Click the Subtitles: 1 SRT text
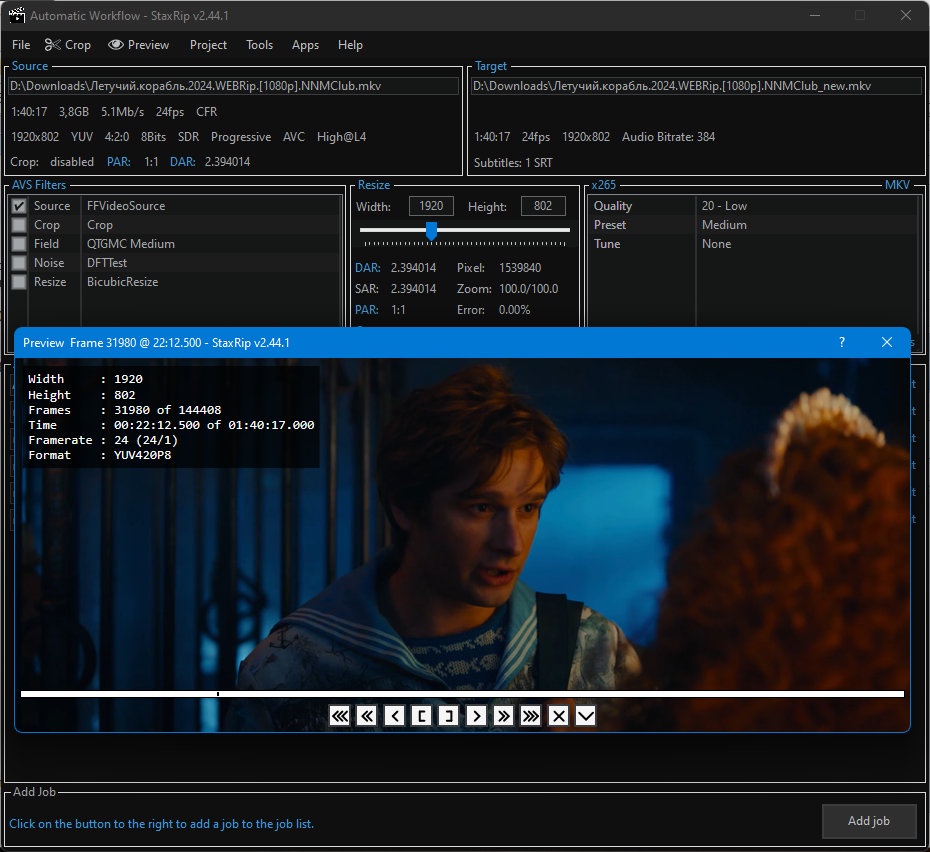This screenshot has width=930, height=852. coord(513,163)
